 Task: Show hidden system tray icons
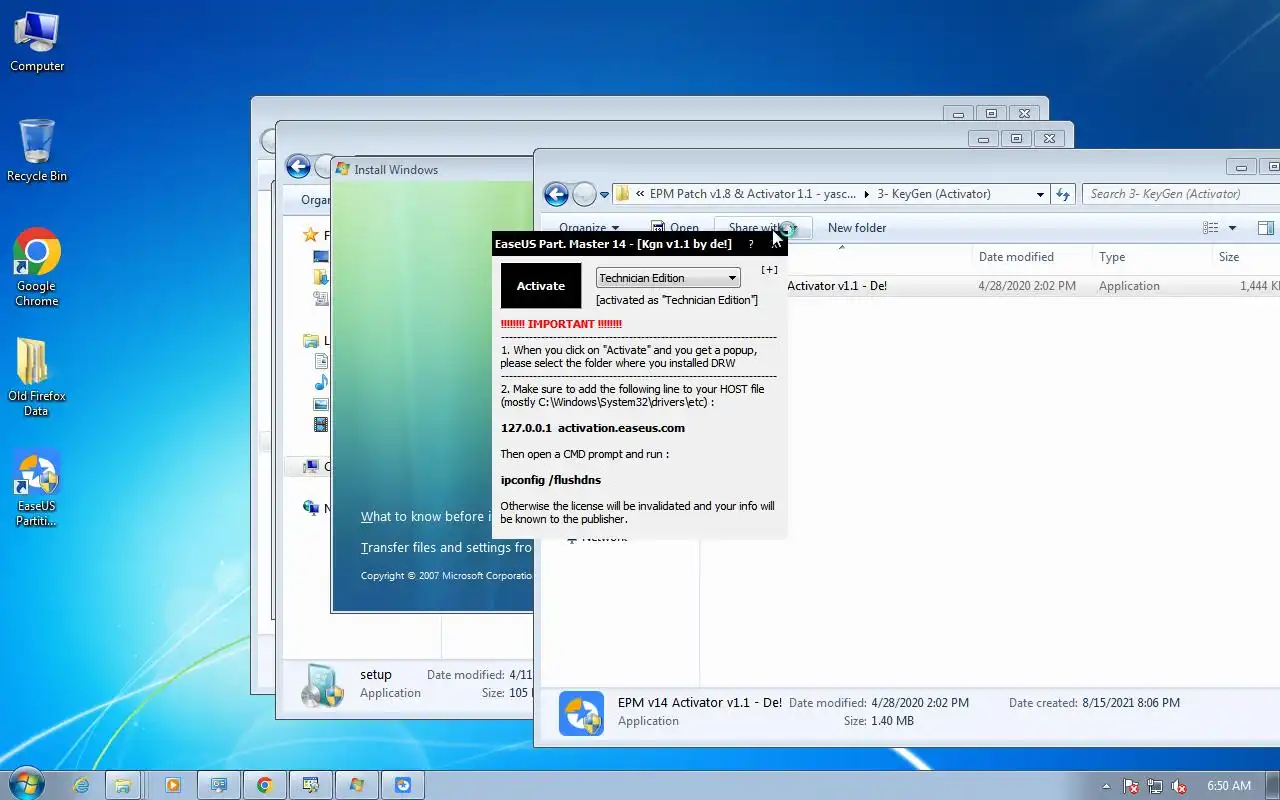(1106, 786)
